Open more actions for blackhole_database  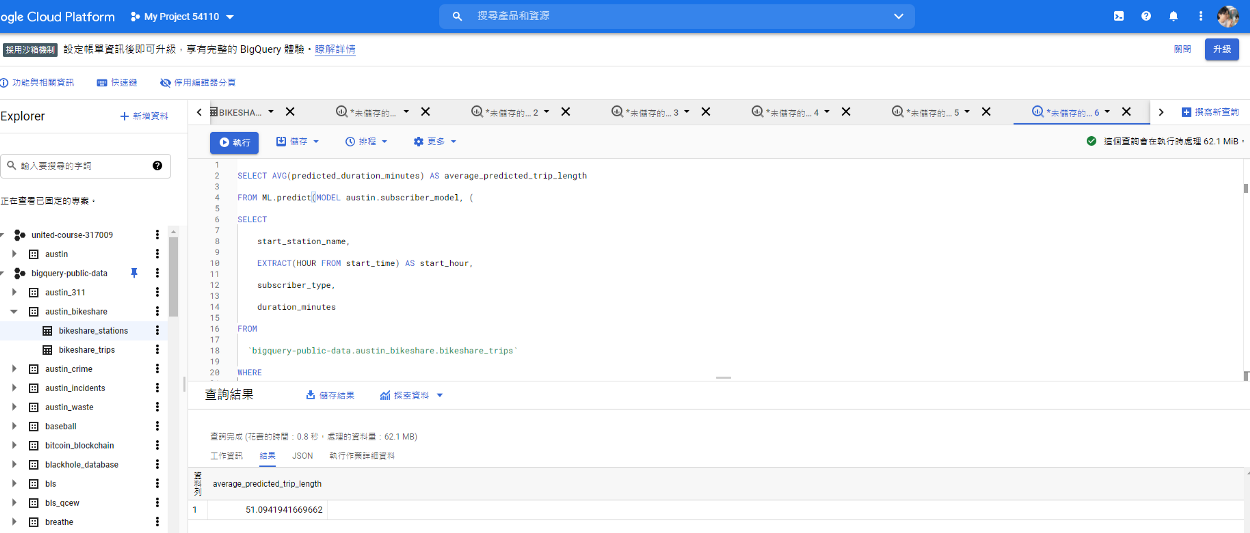coord(157,465)
